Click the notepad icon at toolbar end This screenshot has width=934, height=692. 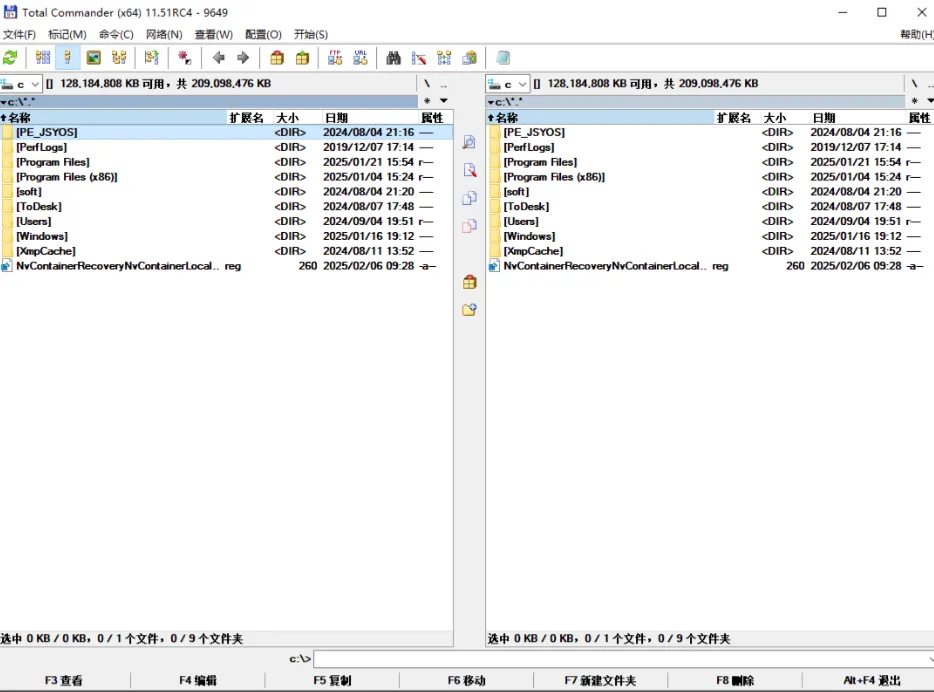coord(503,58)
